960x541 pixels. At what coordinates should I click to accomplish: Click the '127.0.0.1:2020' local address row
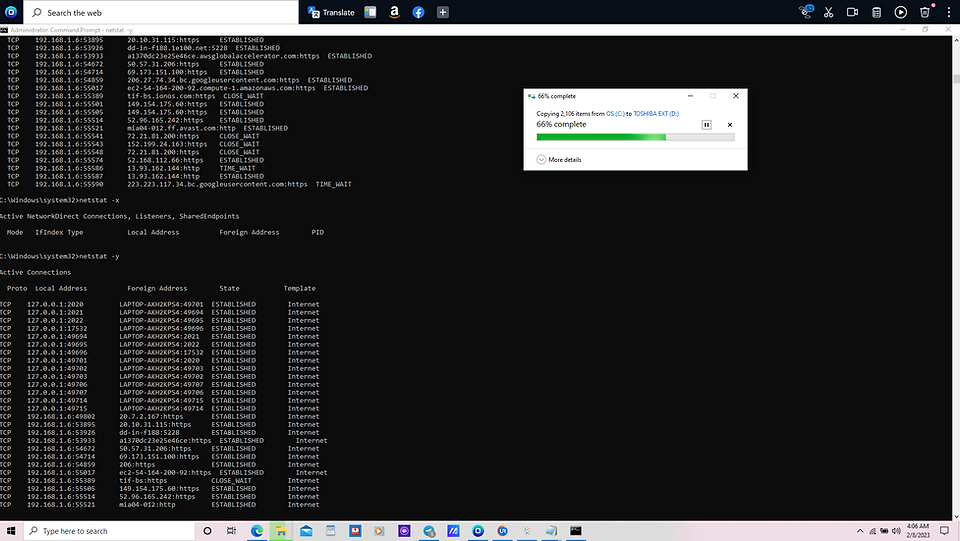55,304
